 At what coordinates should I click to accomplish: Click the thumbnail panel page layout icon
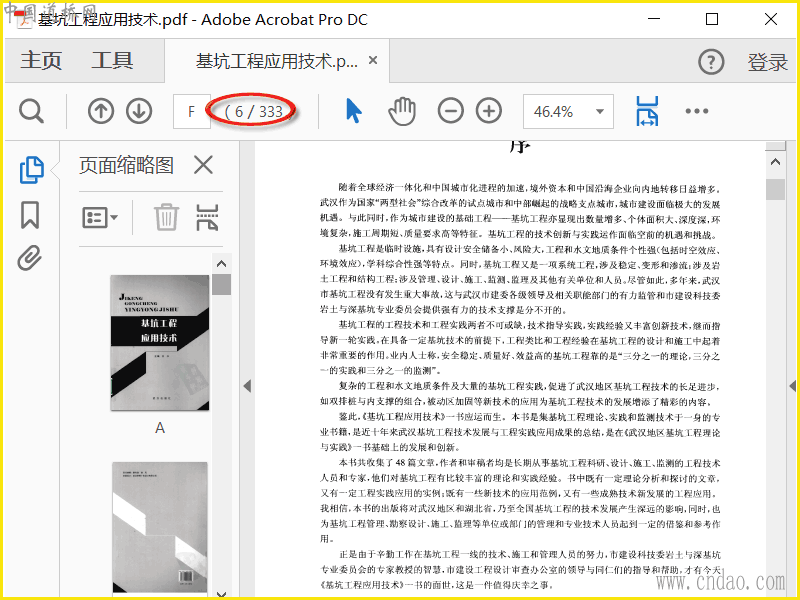tap(207, 217)
